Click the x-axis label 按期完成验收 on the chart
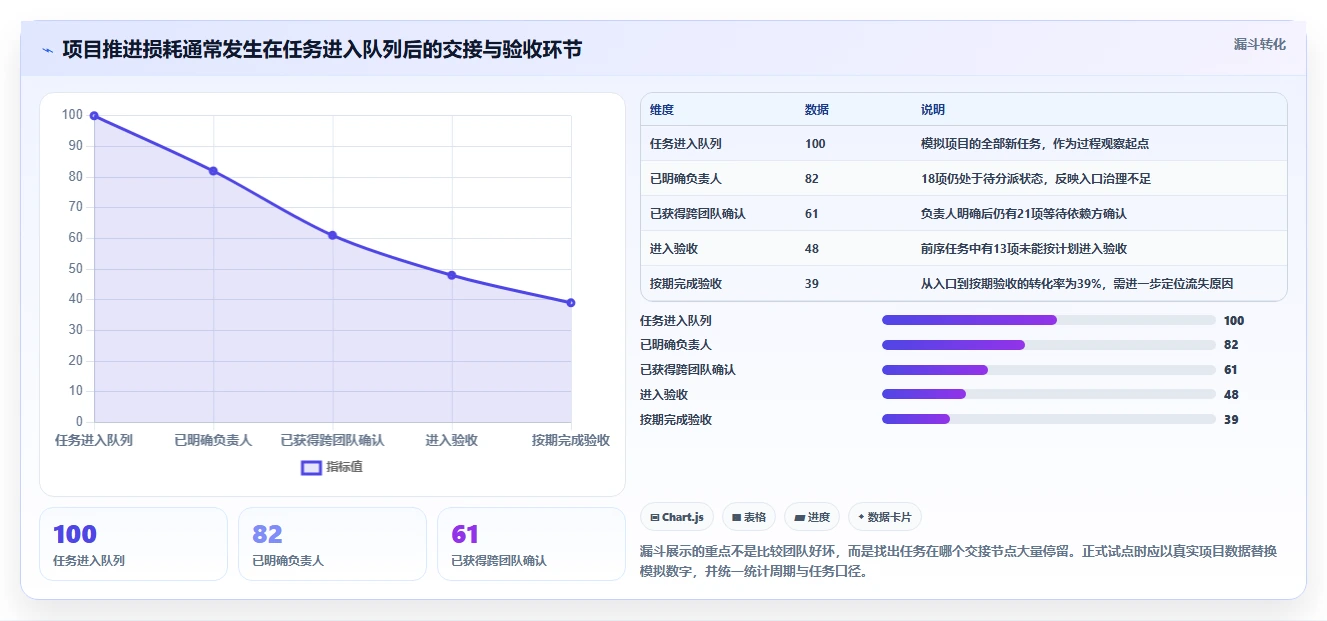 (571, 440)
